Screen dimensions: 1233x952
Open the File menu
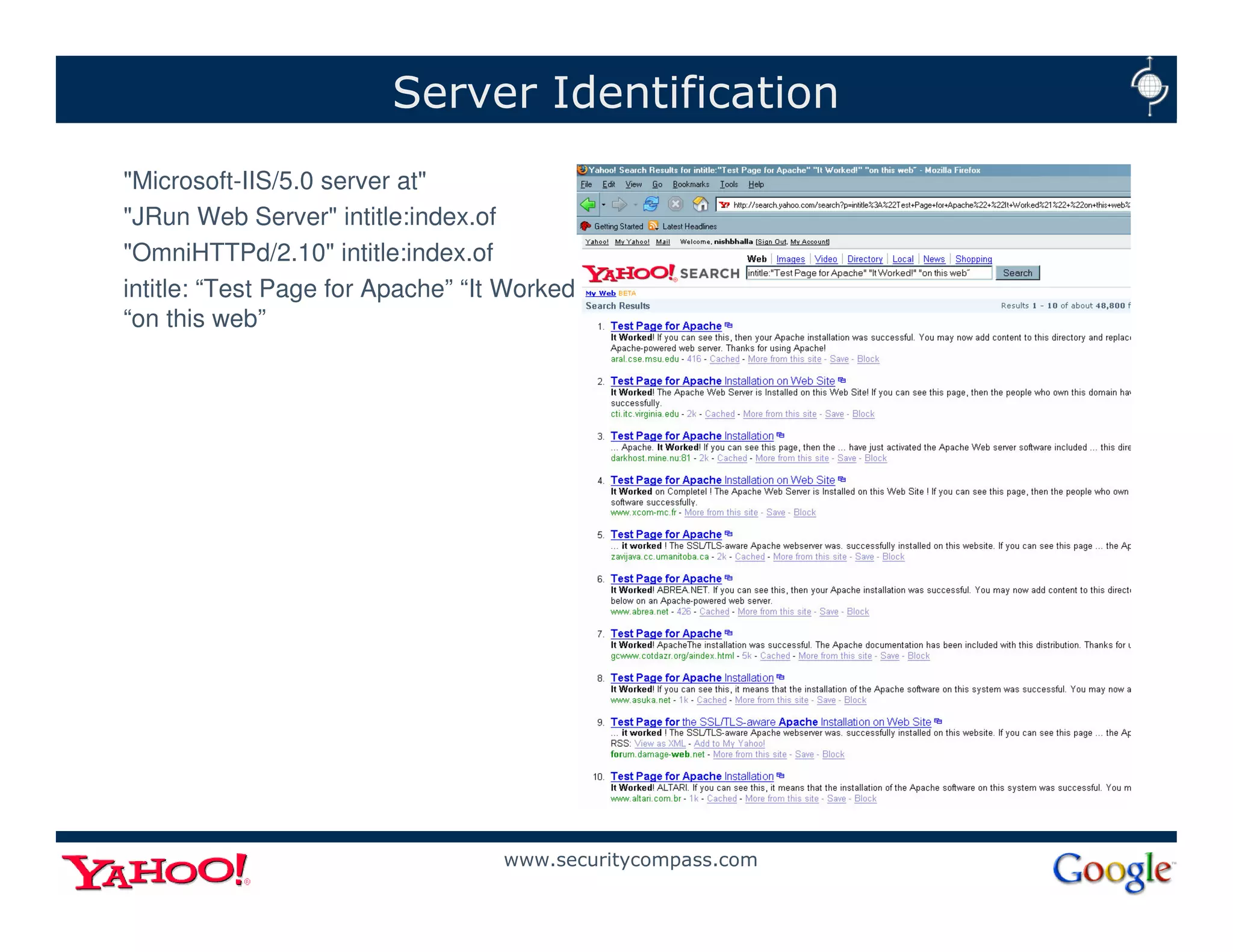[586, 185]
